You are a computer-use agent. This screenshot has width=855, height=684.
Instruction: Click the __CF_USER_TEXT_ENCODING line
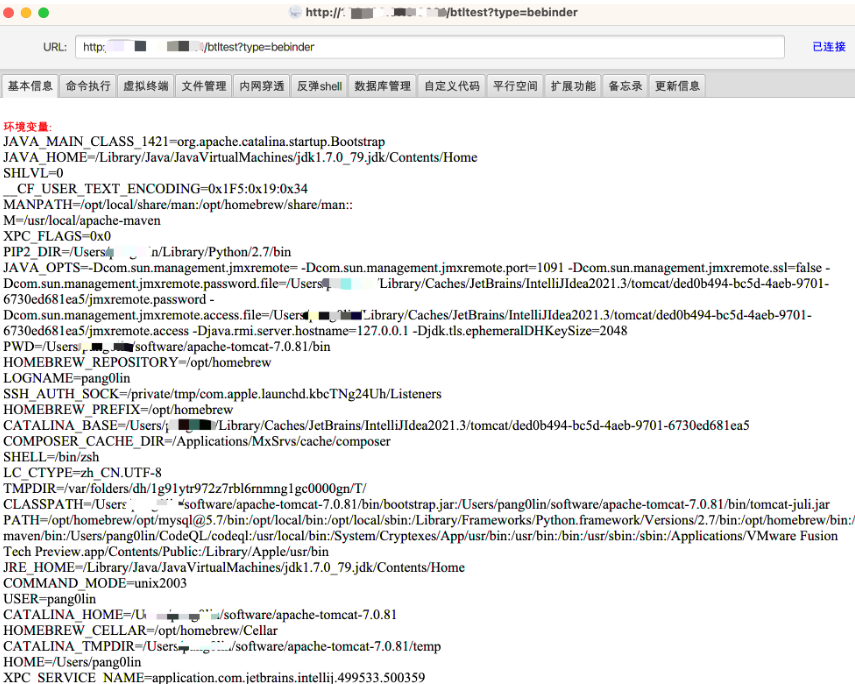(155, 189)
